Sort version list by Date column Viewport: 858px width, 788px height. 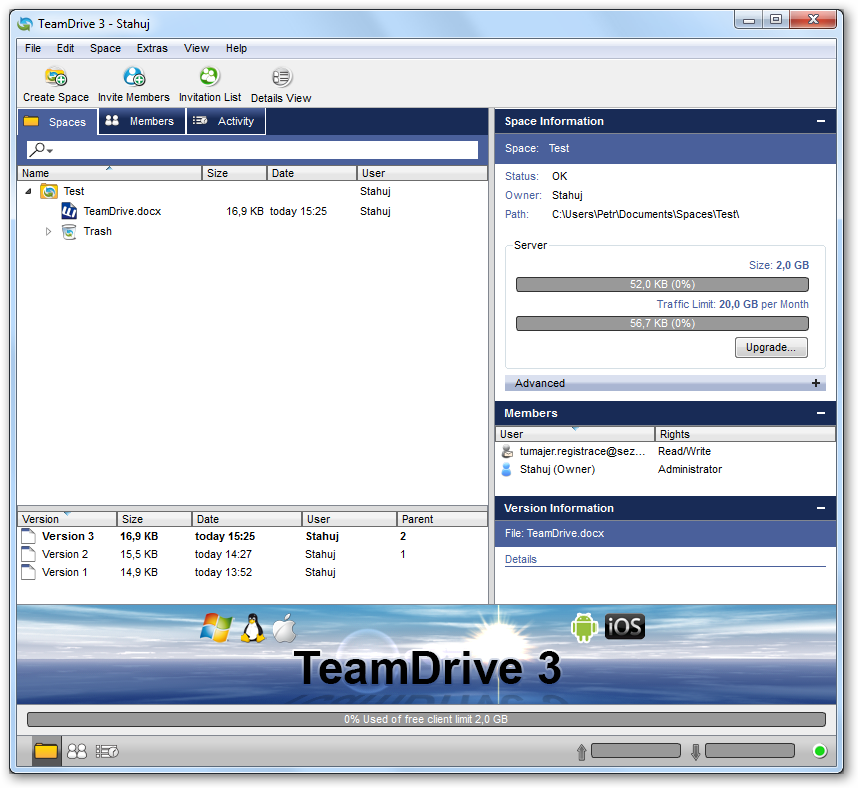247,519
